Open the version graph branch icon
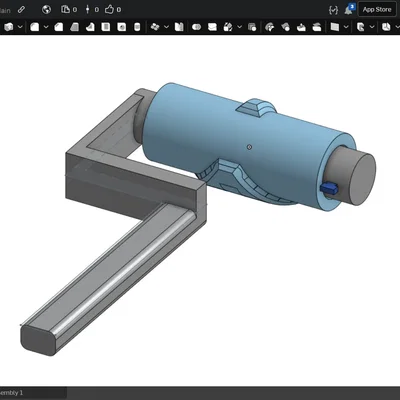This screenshot has width=400, height=400. click(x=87, y=9)
